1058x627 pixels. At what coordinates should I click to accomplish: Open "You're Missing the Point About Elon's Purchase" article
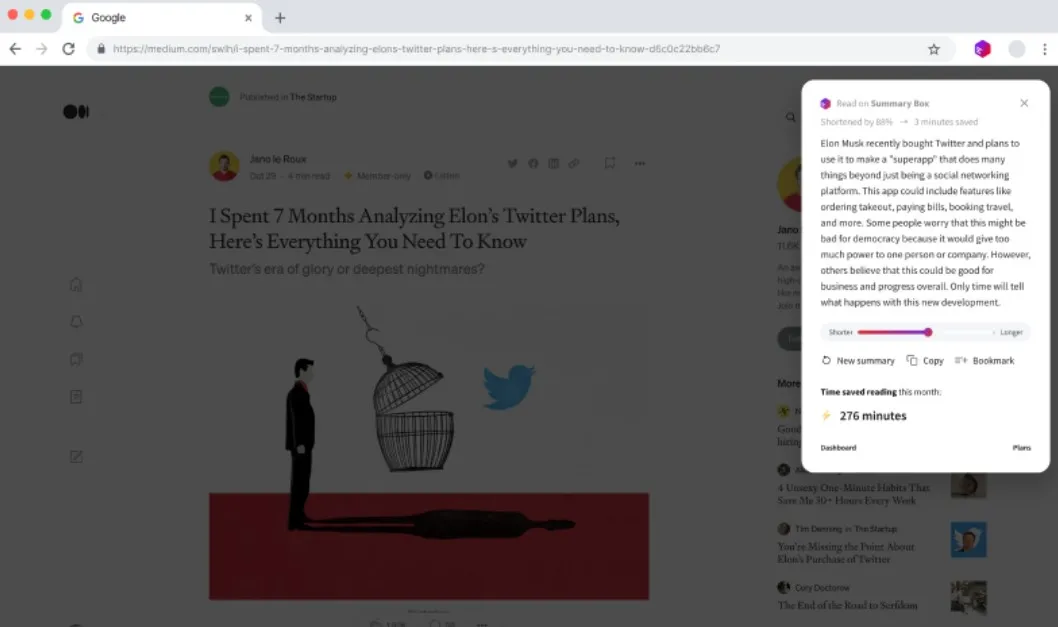[846, 553]
